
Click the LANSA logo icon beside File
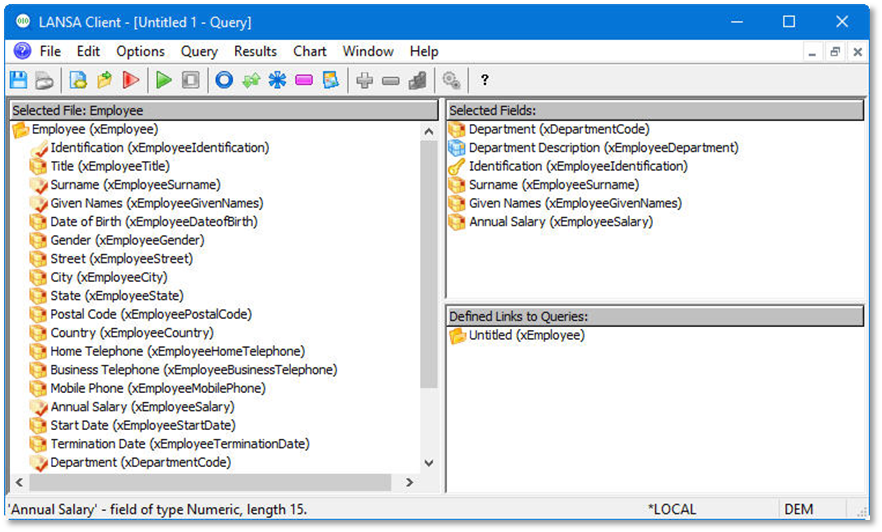[x=22, y=51]
